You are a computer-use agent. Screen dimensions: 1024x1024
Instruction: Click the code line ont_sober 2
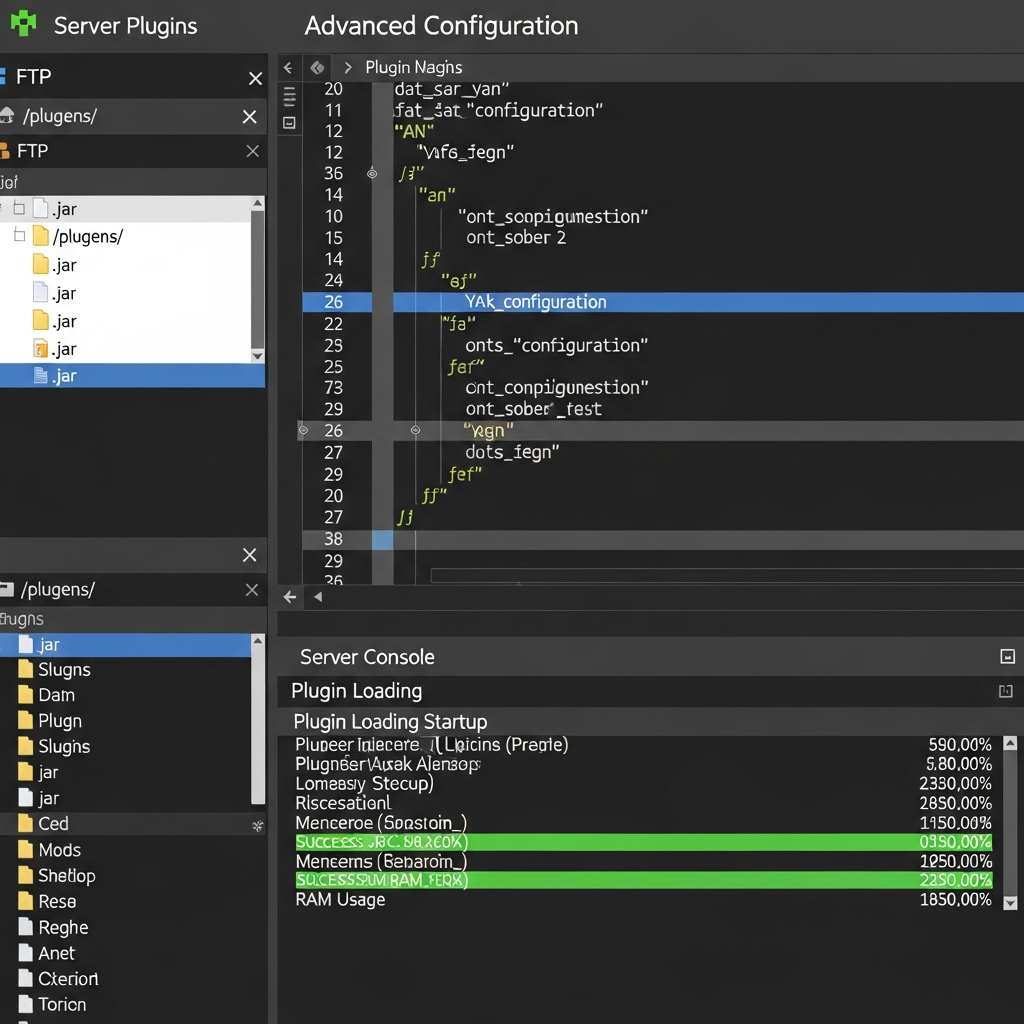pos(516,237)
